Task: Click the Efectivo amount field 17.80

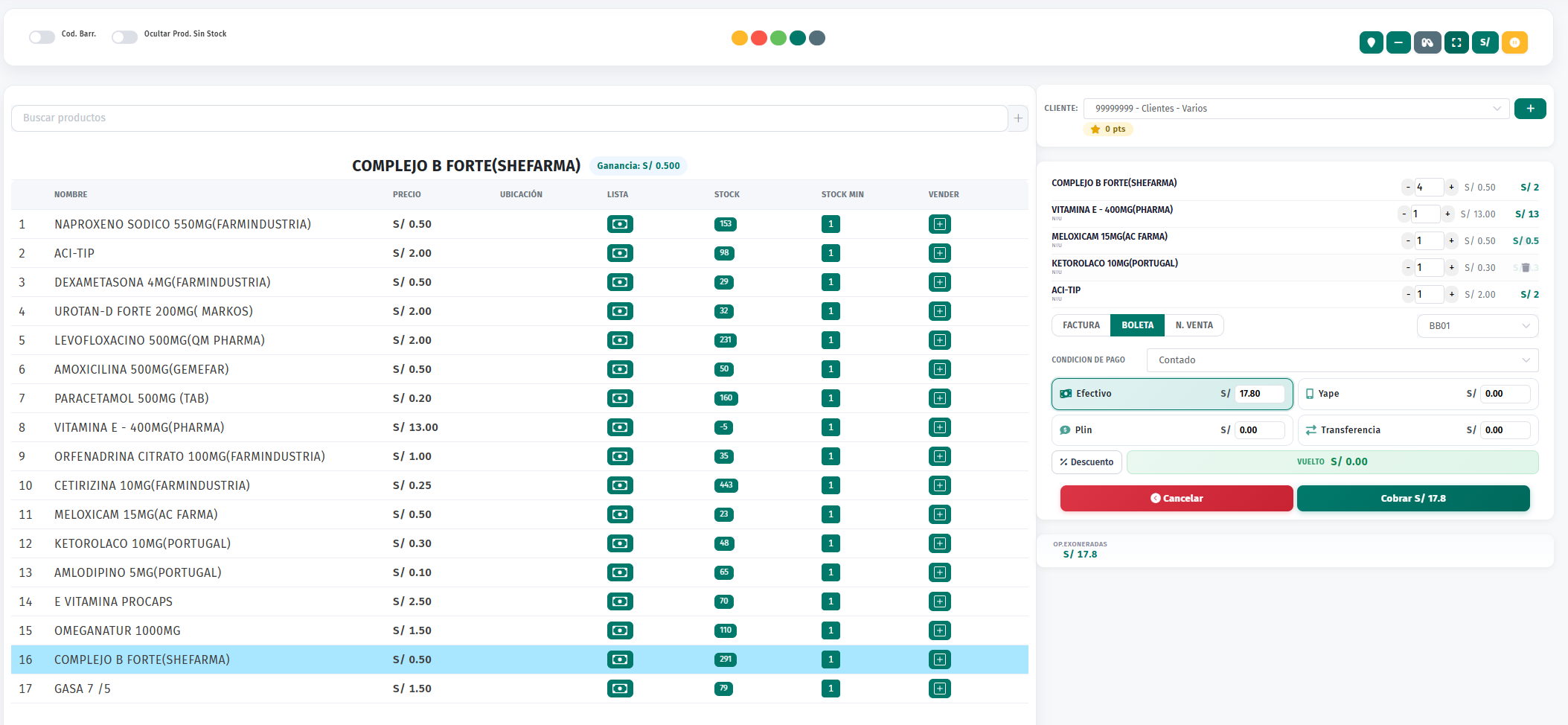Action: [1259, 394]
